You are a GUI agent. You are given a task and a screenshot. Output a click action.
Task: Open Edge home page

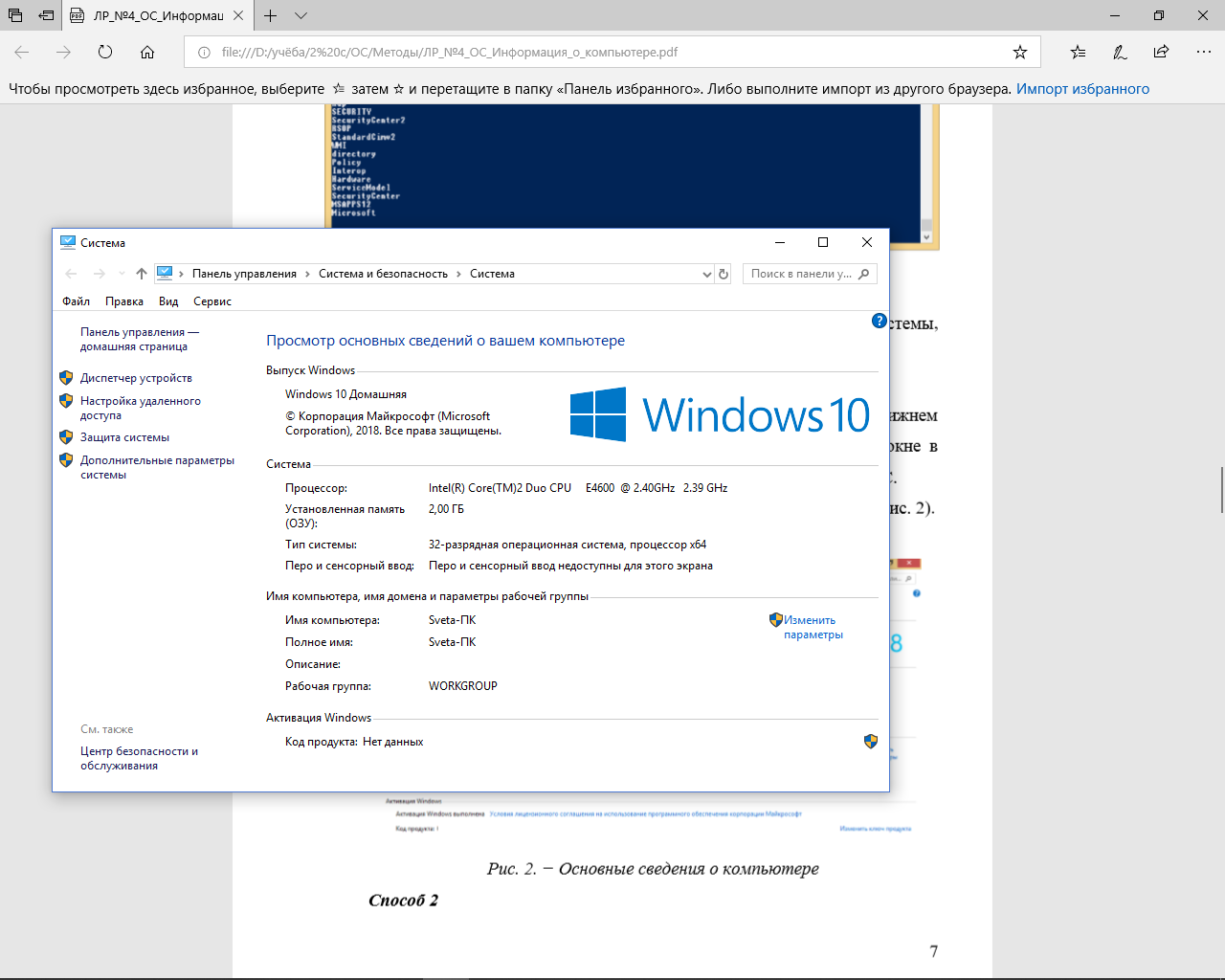tap(147, 52)
